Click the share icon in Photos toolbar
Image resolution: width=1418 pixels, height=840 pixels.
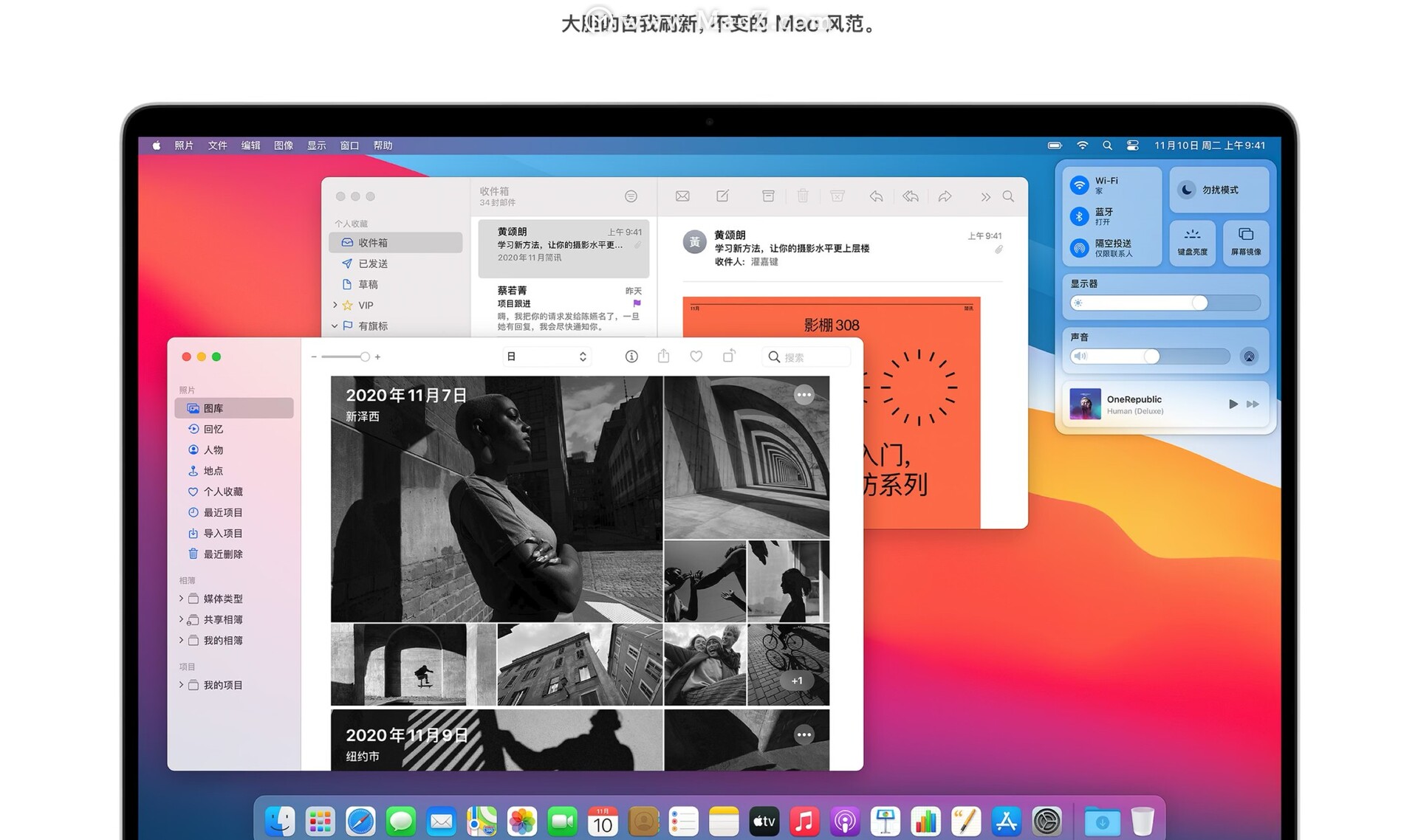[x=663, y=357]
